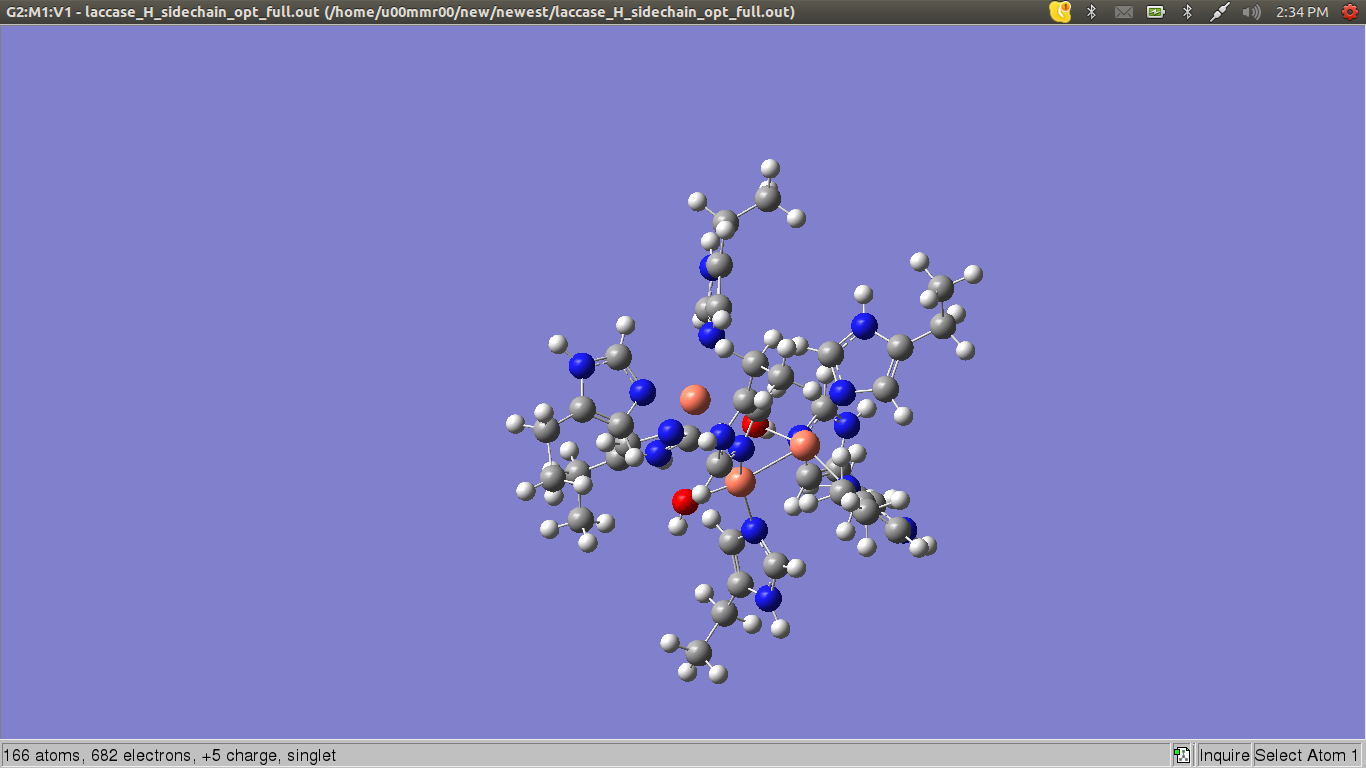Open the network connection indicator
The height and width of the screenshot is (768, 1366).
[x=1219, y=12]
